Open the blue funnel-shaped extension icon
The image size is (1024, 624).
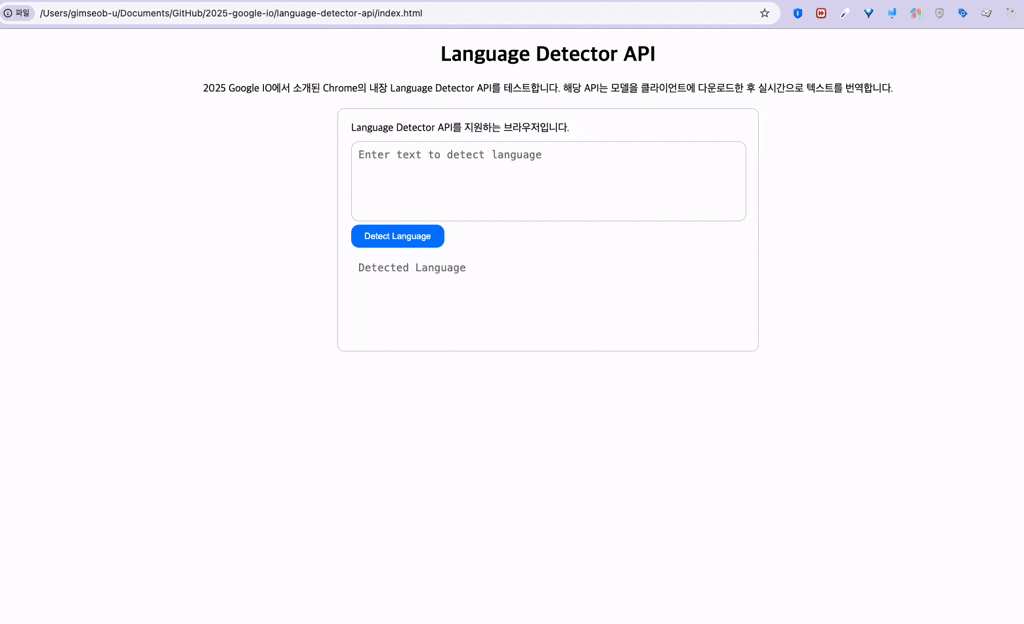coord(868,13)
